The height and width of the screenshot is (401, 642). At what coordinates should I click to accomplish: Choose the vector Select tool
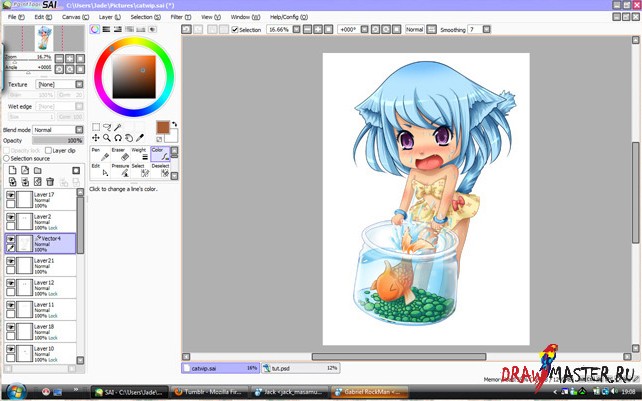(x=140, y=170)
